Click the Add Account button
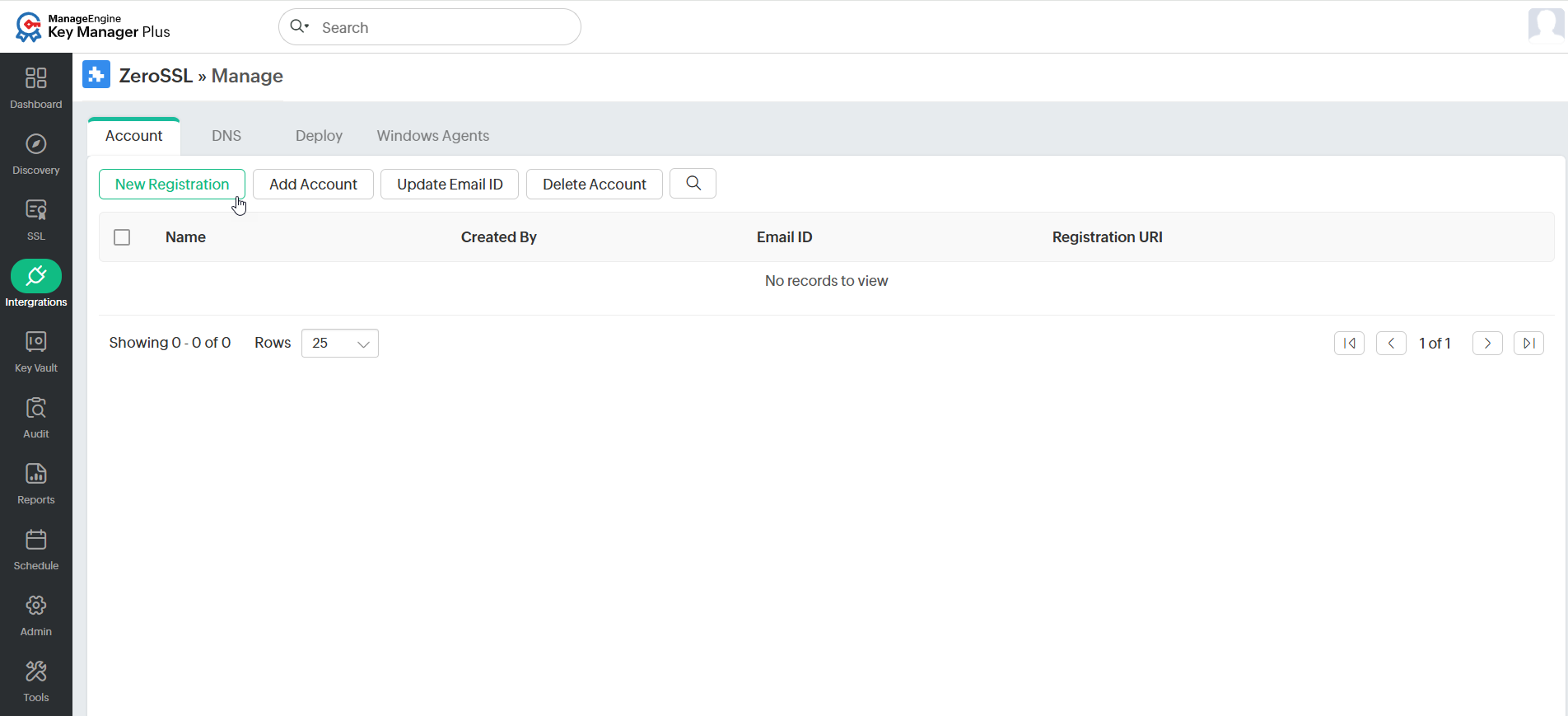The width and height of the screenshot is (1568, 716). click(313, 184)
